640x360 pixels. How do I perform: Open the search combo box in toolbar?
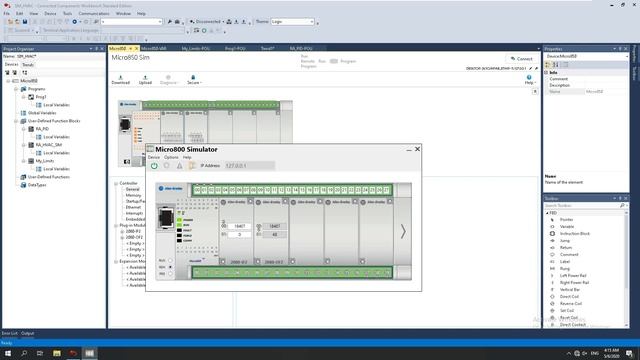point(131,22)
